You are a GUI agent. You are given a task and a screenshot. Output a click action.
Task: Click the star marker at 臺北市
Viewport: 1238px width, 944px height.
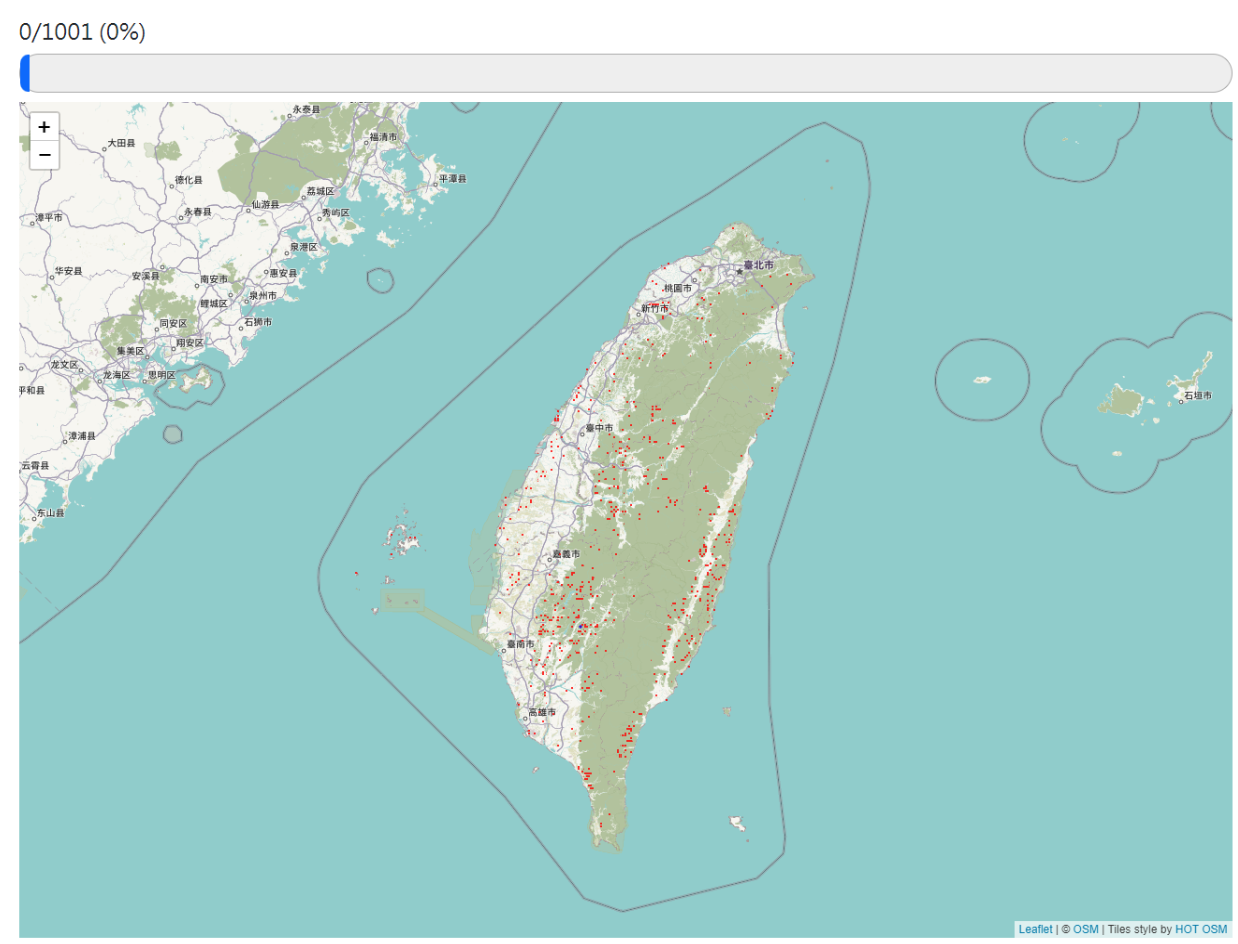(739, 271)
